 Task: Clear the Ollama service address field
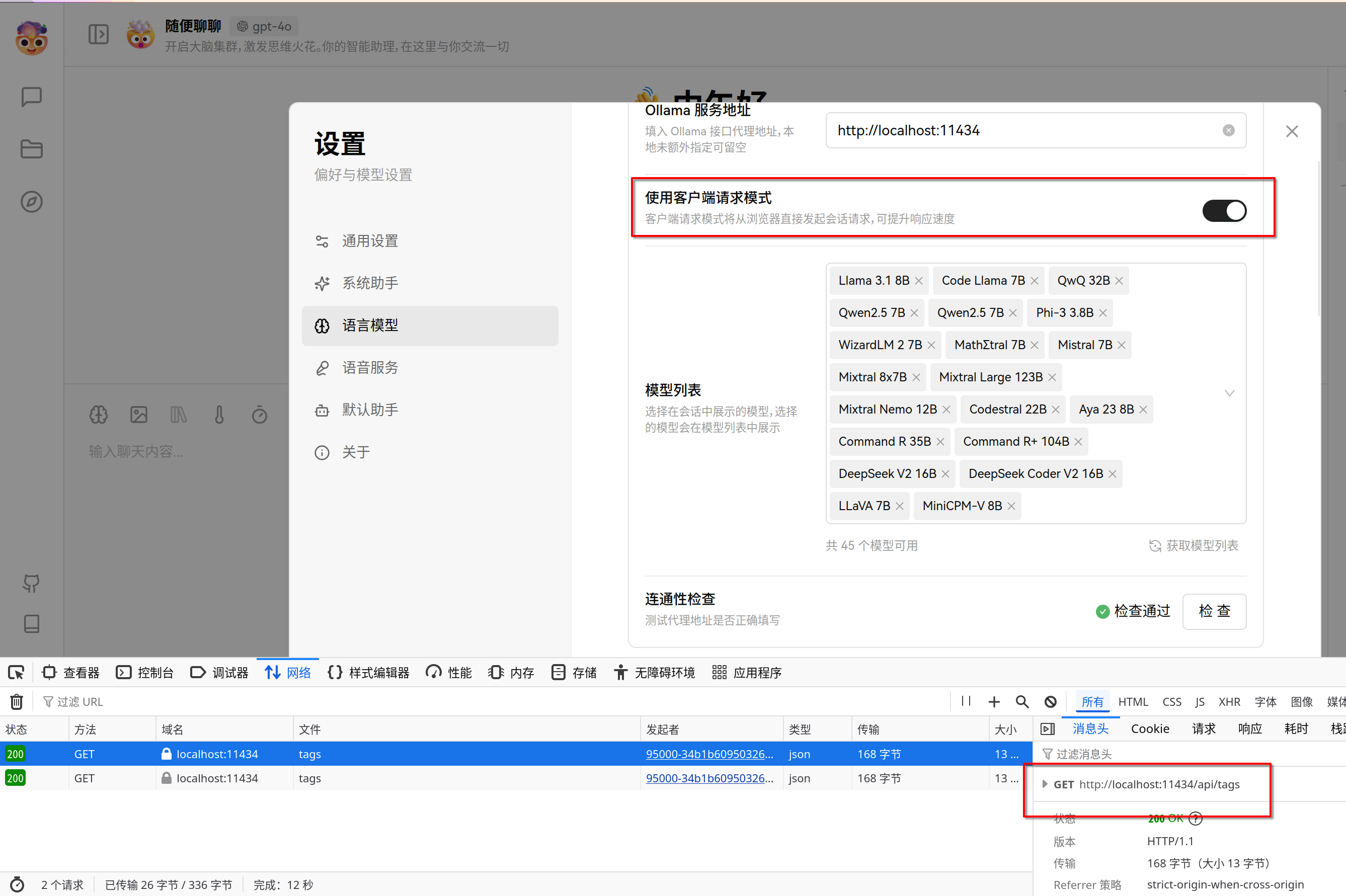[1228, 130]
